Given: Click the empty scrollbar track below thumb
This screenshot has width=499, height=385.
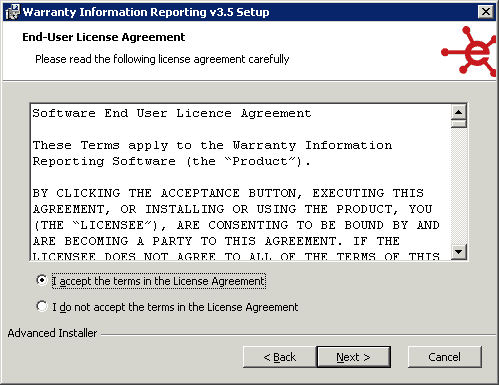Looking at the screenshot, I should pyautogui.click(x=459, y=186).
